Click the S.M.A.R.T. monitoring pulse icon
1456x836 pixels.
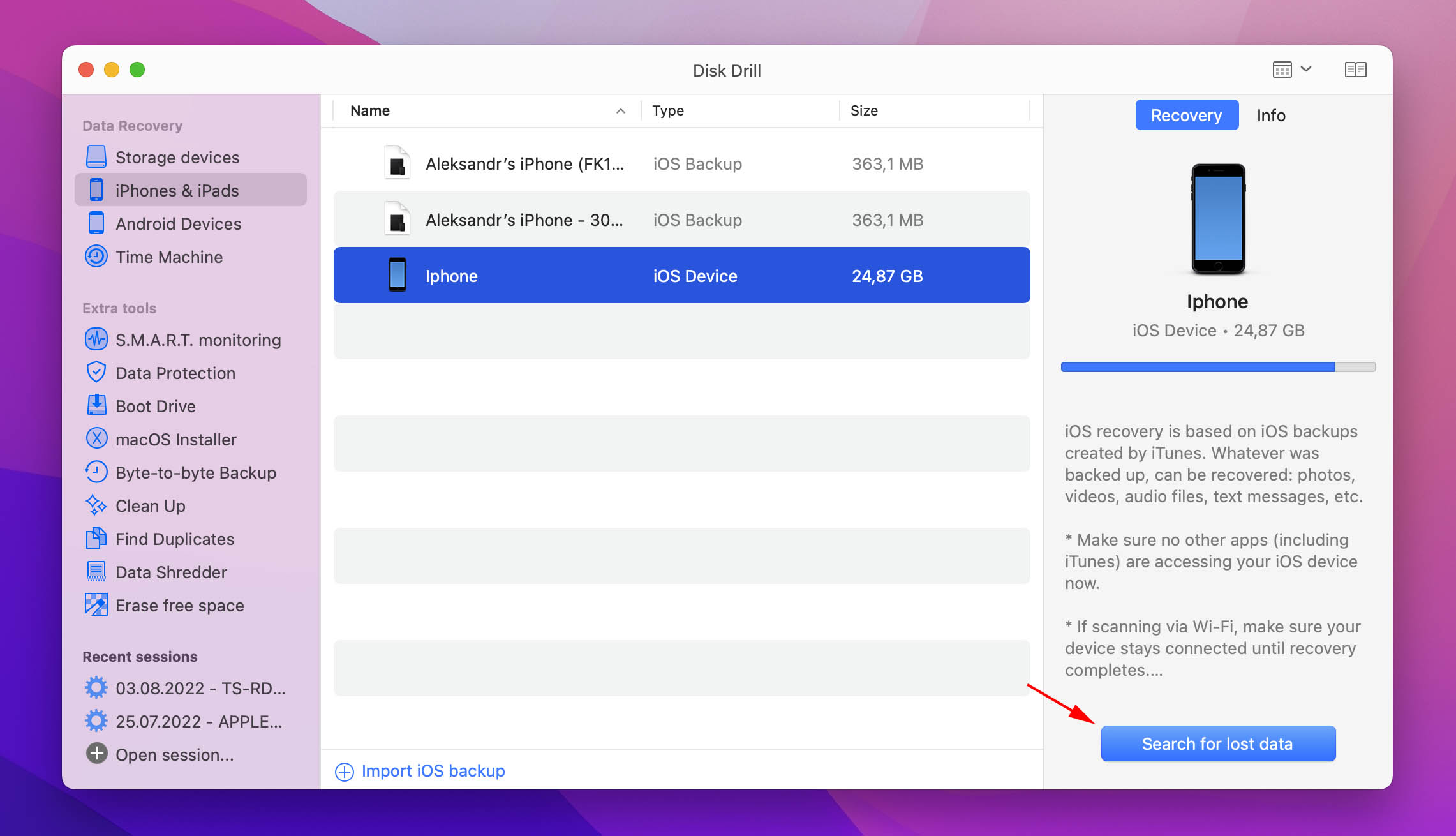[x=96, y=340]
